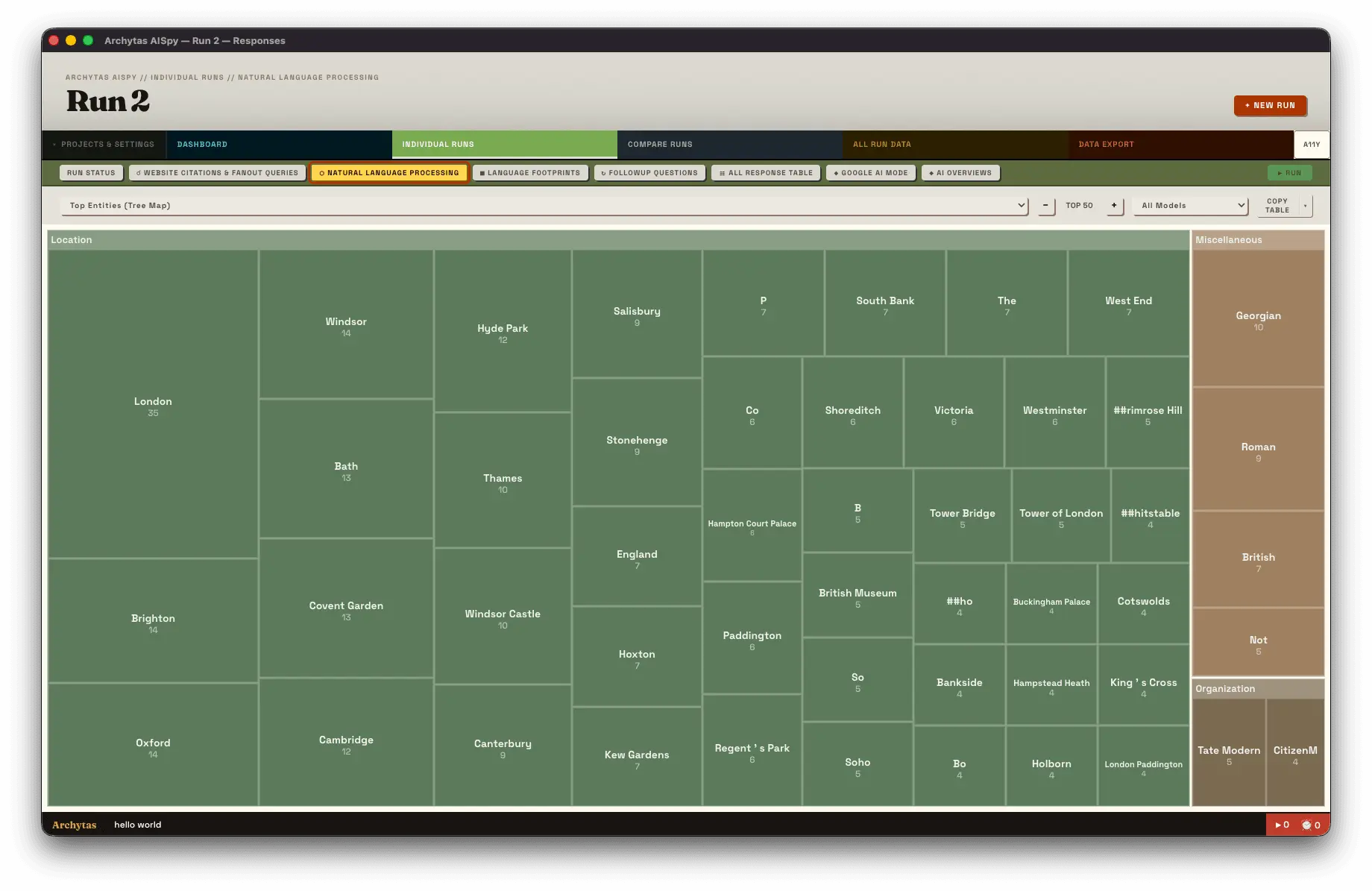This screenshot has width=1372, height=891.
Task: Open All Response Table sub-tab
Action: tap(766, 173)
